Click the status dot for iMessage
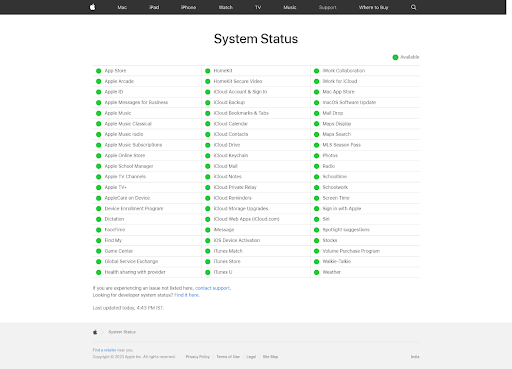This screenshot has height=369, width=512. point(208,230)
